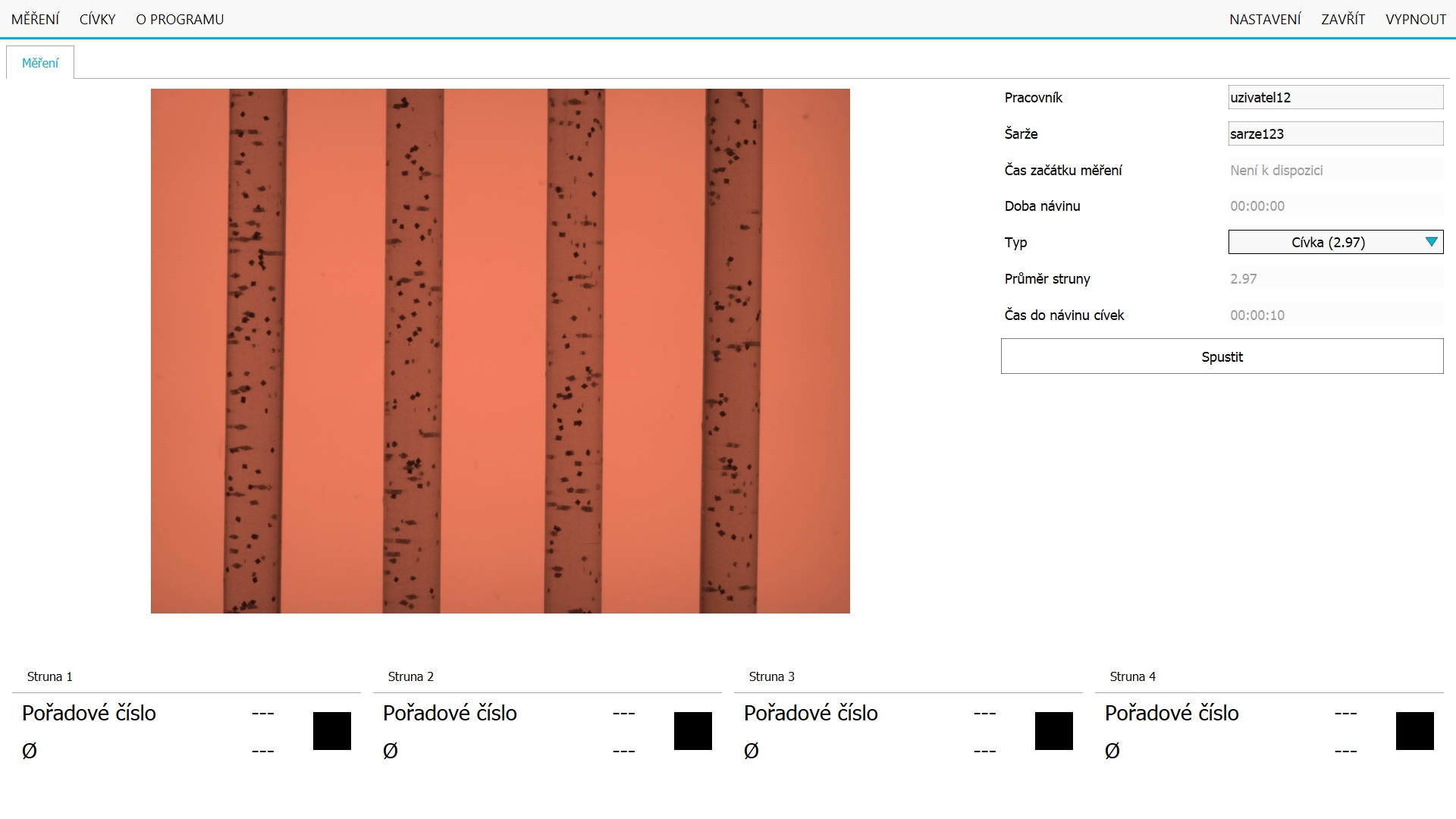Click the Čas začátku měření value field

[1335, 170]
